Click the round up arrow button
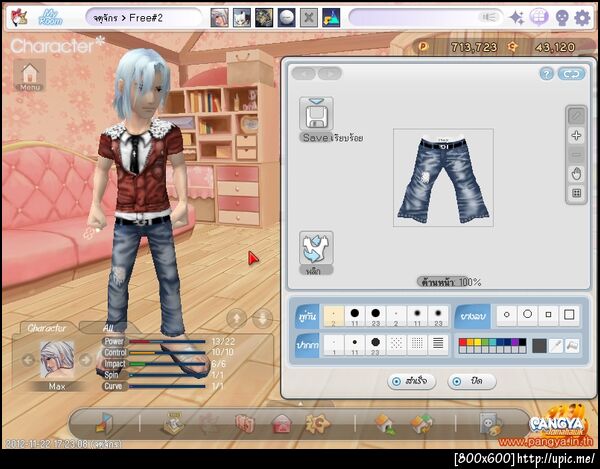The image size is (600, 469). click(236, 318)
